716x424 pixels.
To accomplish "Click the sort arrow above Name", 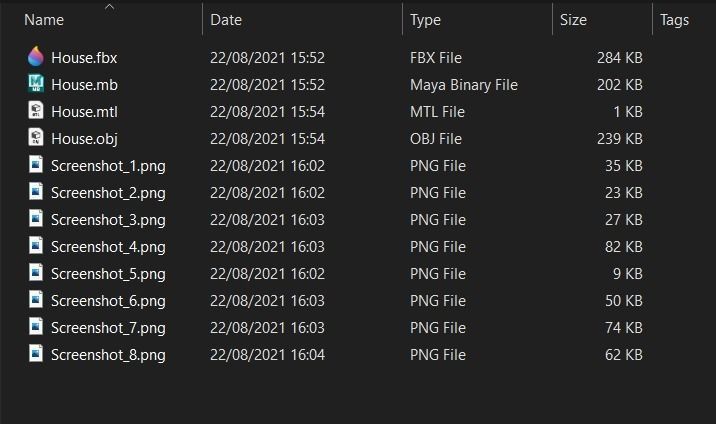I will [x=109, y=7].
